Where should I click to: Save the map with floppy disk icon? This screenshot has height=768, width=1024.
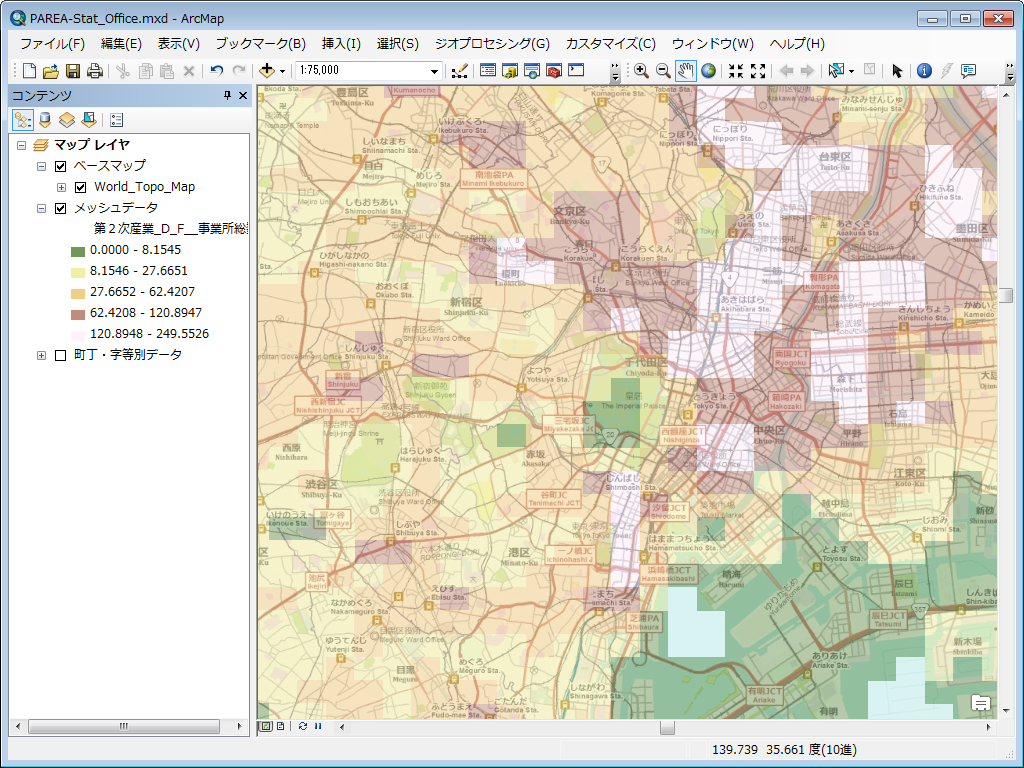pos(73,71)
